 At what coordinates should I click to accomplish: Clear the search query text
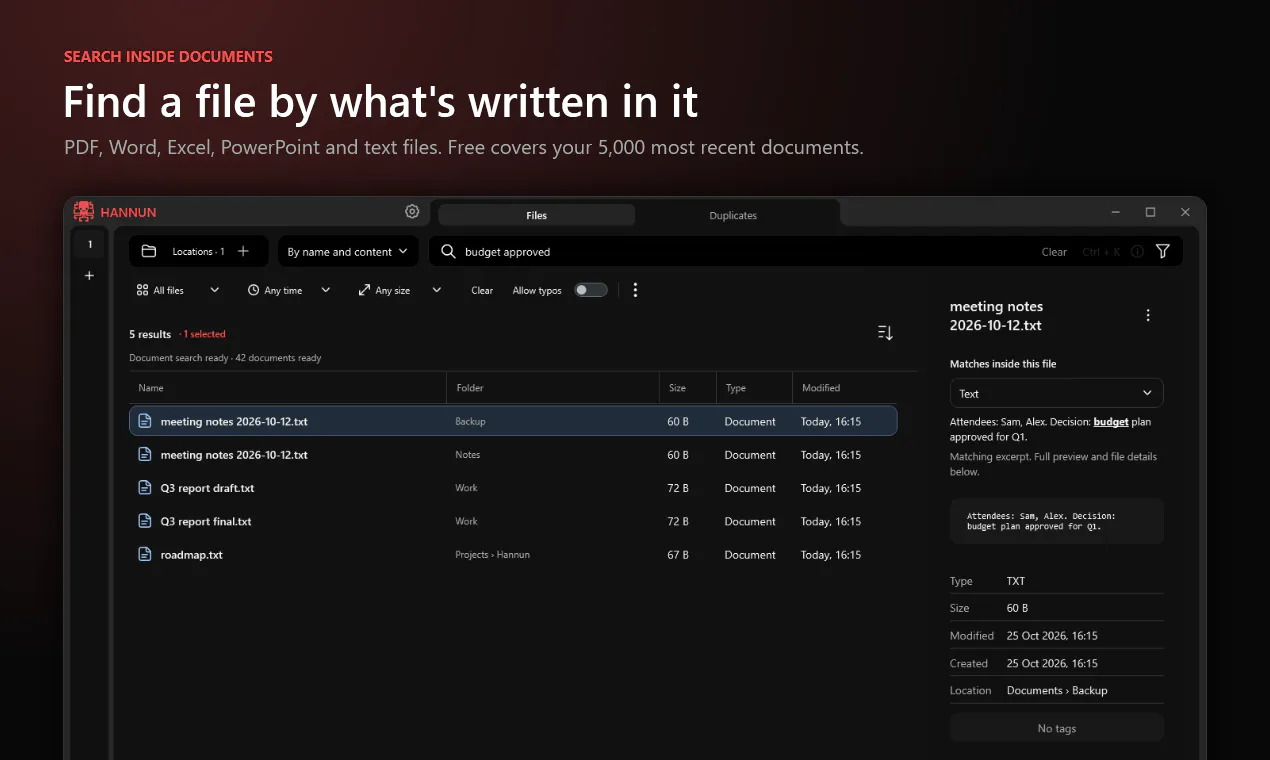click(x=1054, y=252)
